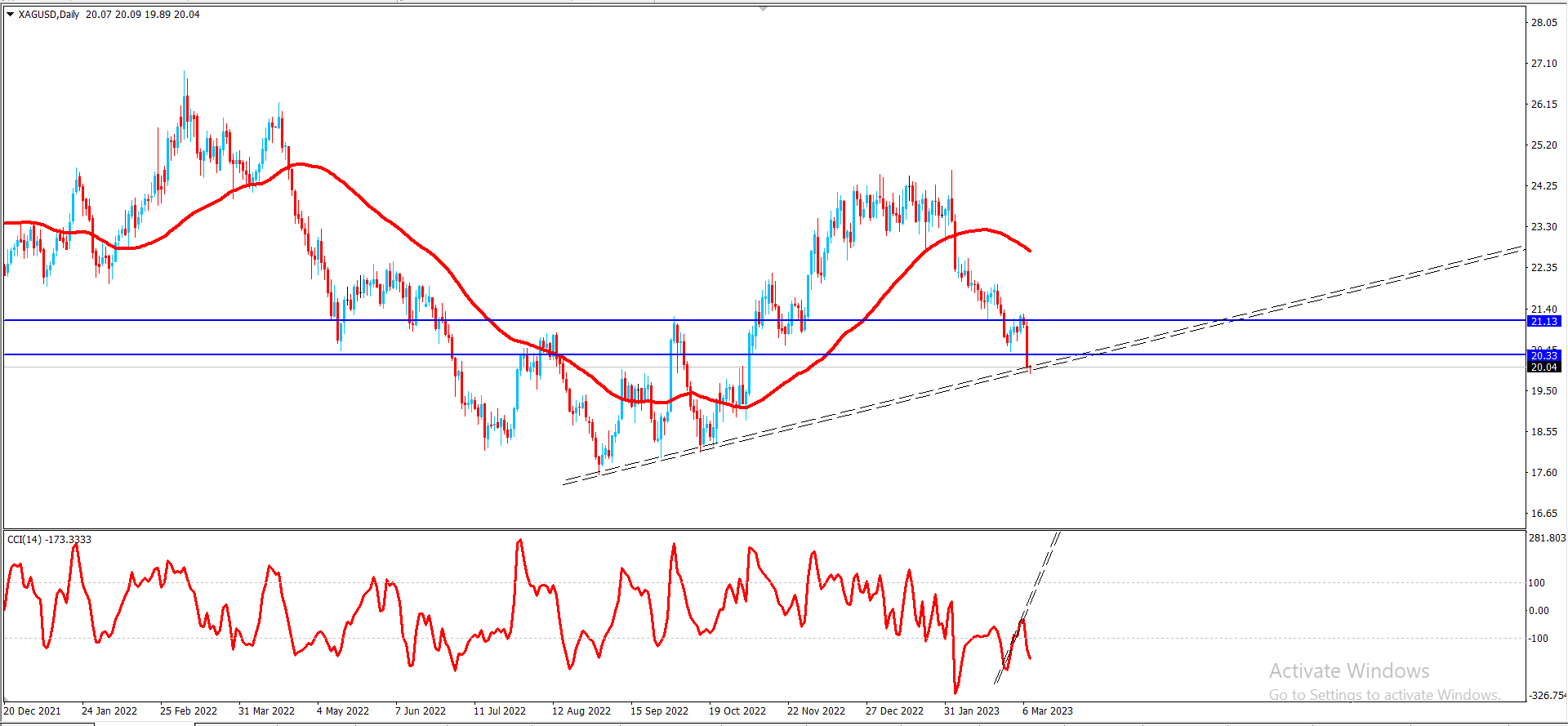1568x726 pixels.
Task: Click the 19 Oct 2022 date label
Action: 737,710
